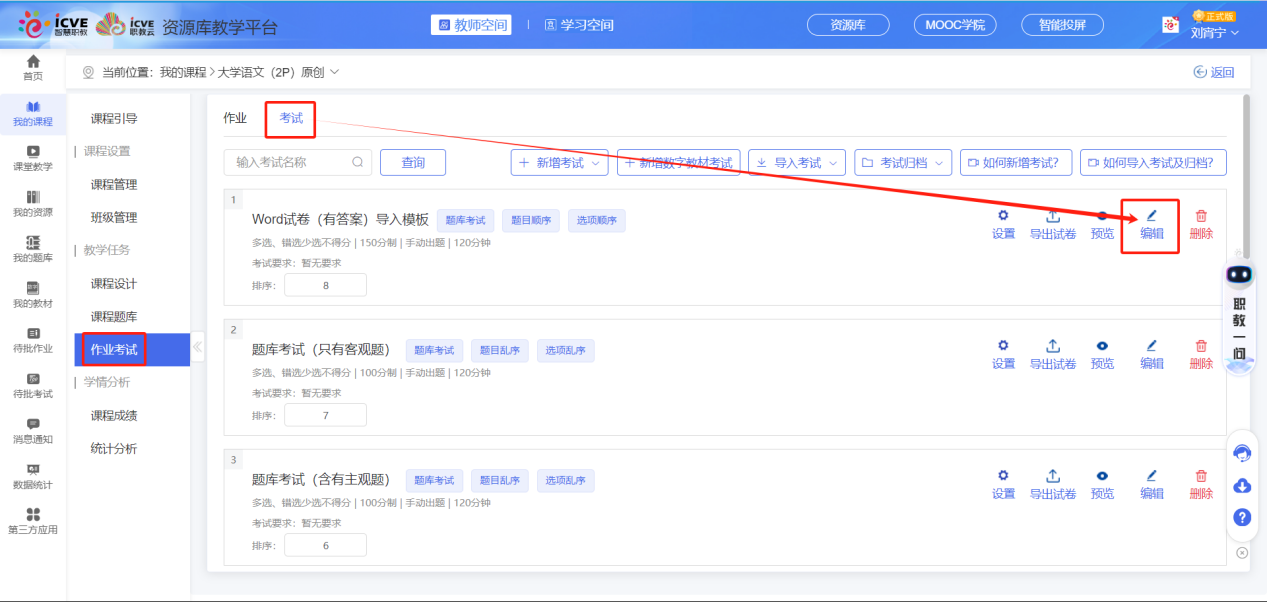Select 课程设计 in the course menu
This screenshot has height=602, width=1267.
[114, 284]
